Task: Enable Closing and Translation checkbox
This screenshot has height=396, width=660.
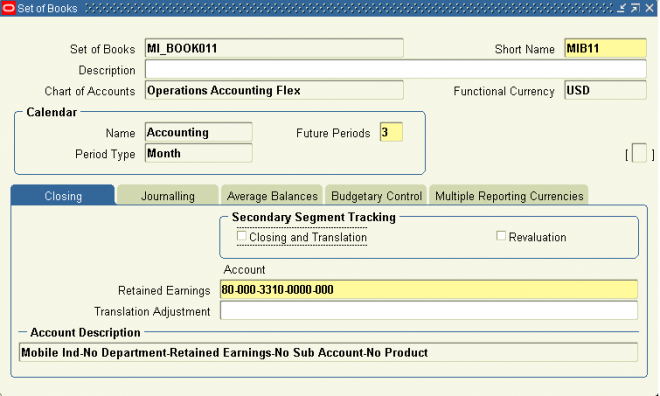Action: pos(242,236)
